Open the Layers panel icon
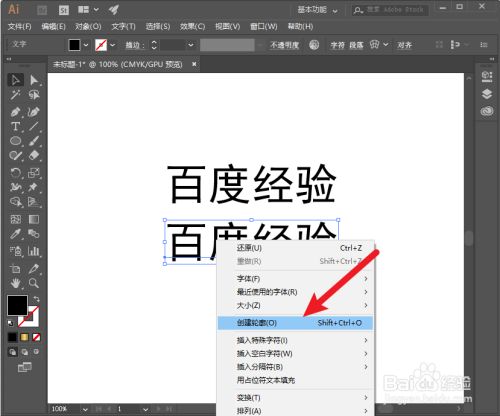 [487, 94]
